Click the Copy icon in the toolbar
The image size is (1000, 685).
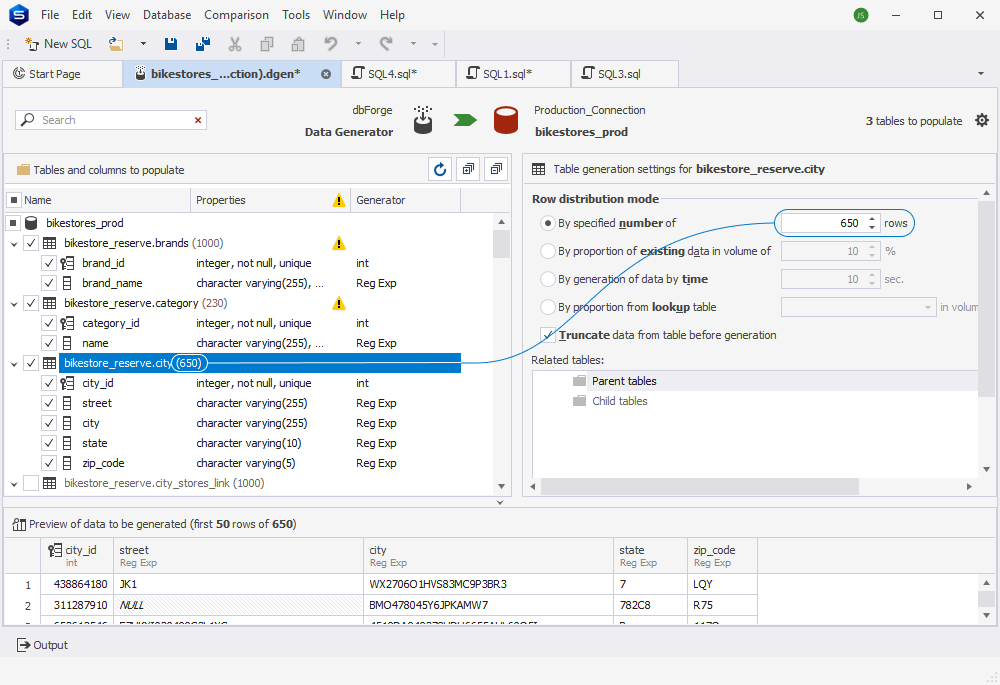(x=267, y=44)
